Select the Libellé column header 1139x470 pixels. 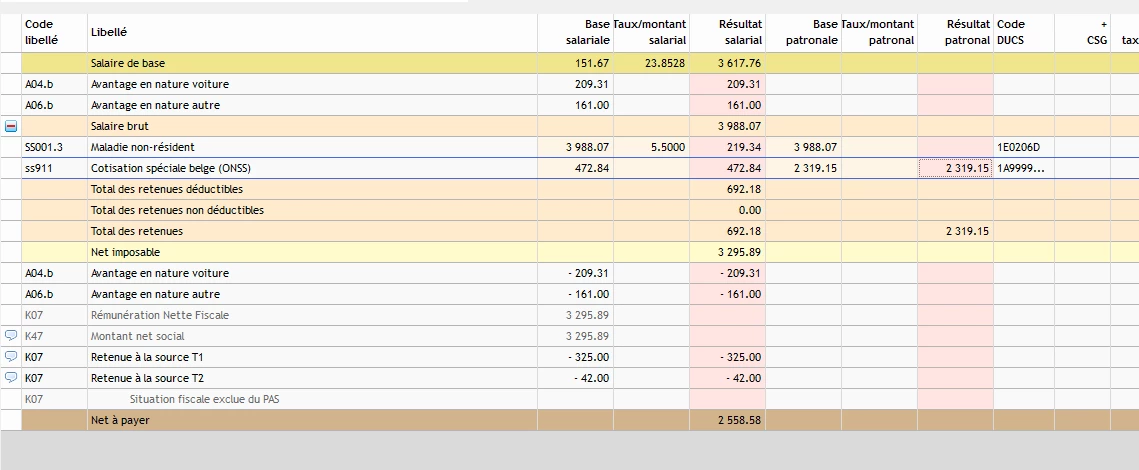312,33
